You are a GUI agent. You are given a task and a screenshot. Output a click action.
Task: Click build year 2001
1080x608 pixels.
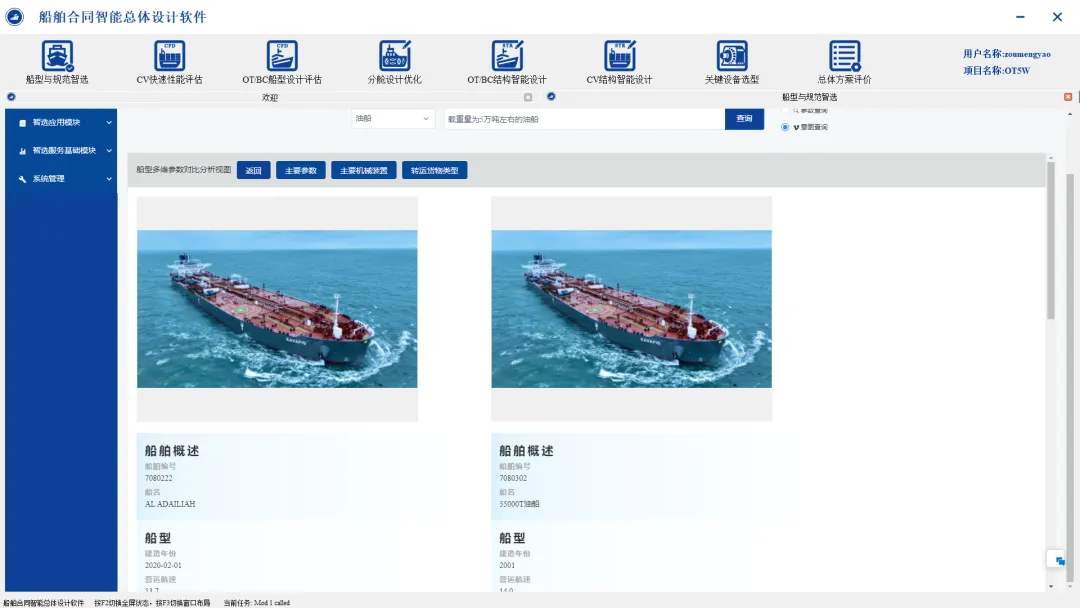(x=507, y=565)
